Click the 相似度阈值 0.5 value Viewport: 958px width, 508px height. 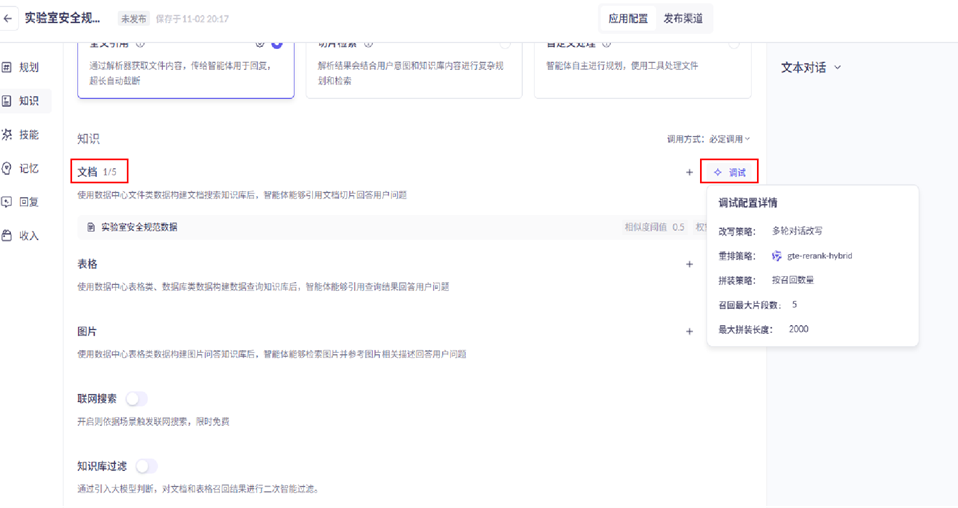(x=654, y=227)
